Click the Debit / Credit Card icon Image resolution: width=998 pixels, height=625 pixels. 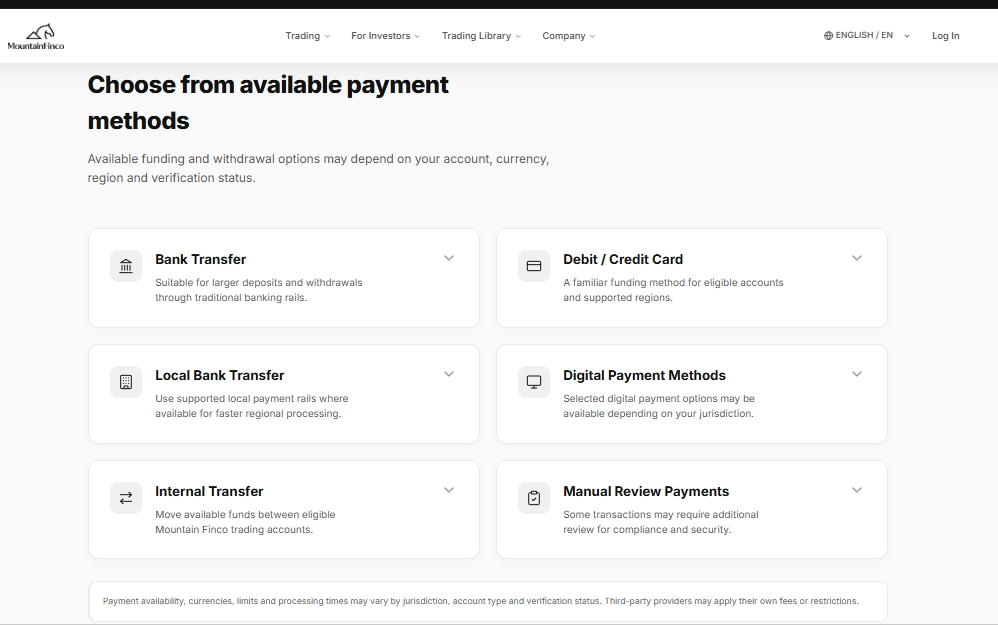pyautogui.click(x=534, y=266)
